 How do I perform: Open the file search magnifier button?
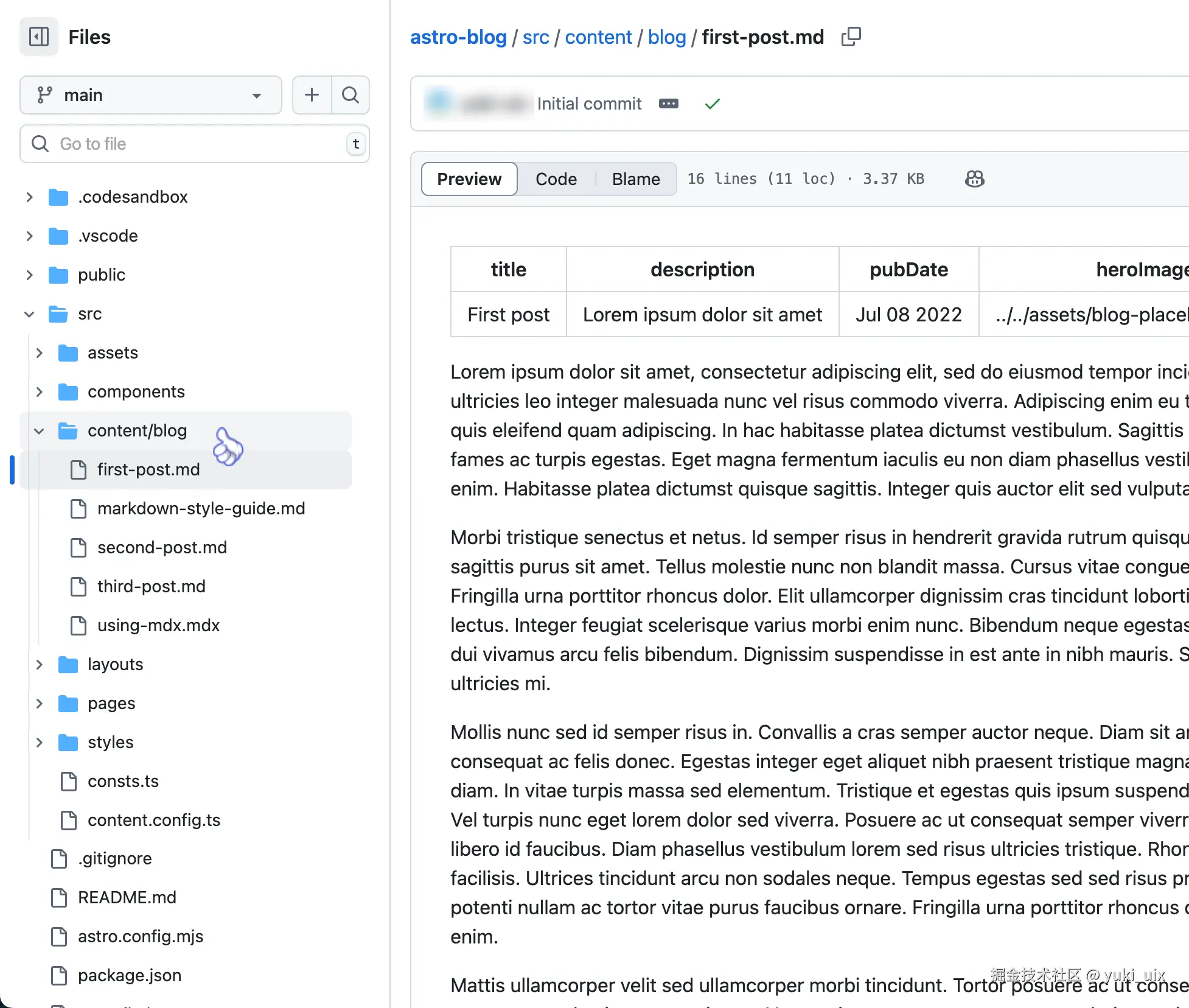point(350,95)
